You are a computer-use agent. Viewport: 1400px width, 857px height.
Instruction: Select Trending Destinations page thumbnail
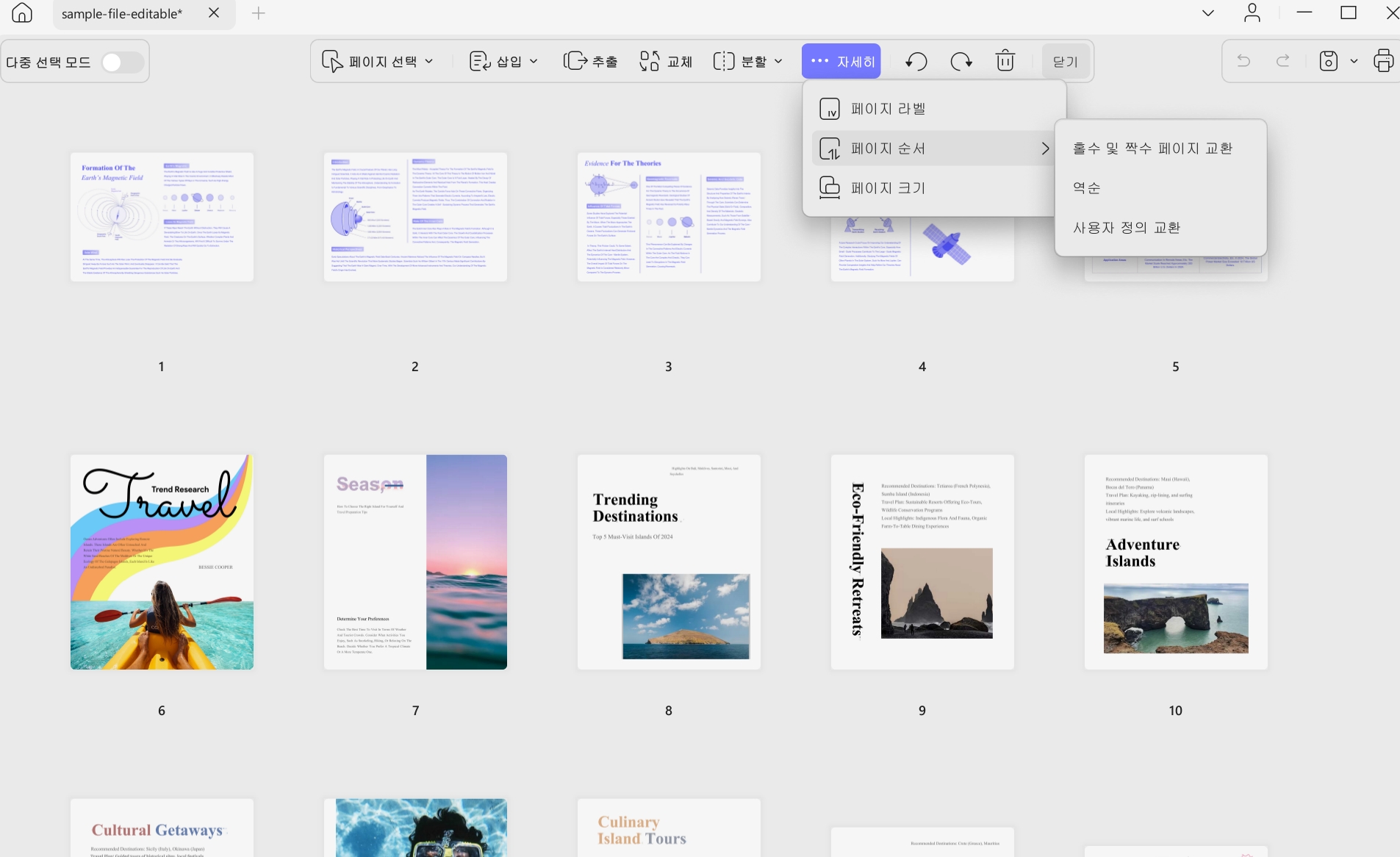click(x=669, y=562)
